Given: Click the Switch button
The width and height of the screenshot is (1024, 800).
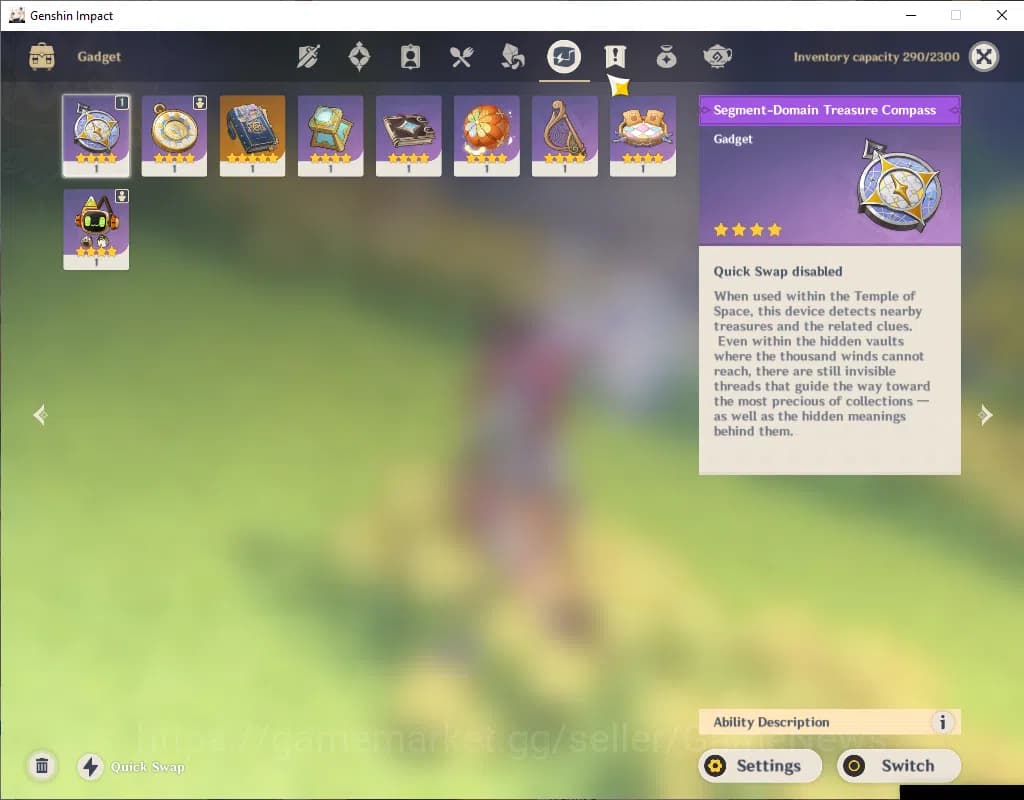Looking at the screenshot, I should point(899,765).
